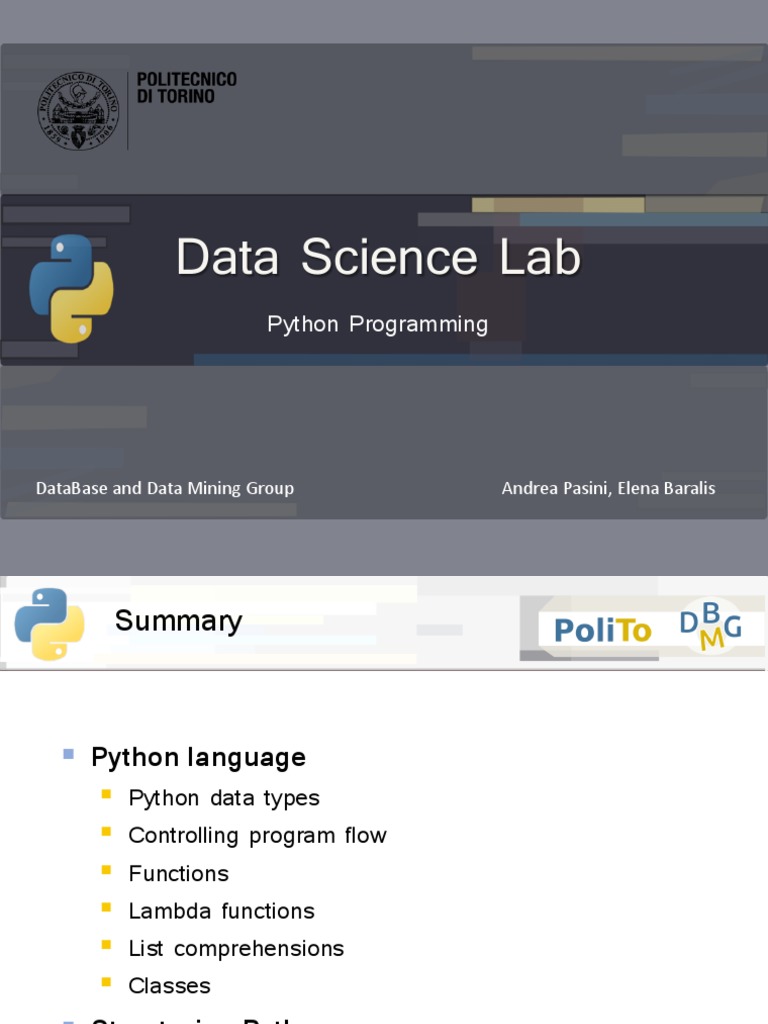Click the DBMG logo
Image resolution: width=768 pixels, height=1024 pixels.
pyautogui.click(x=711, y=627)
